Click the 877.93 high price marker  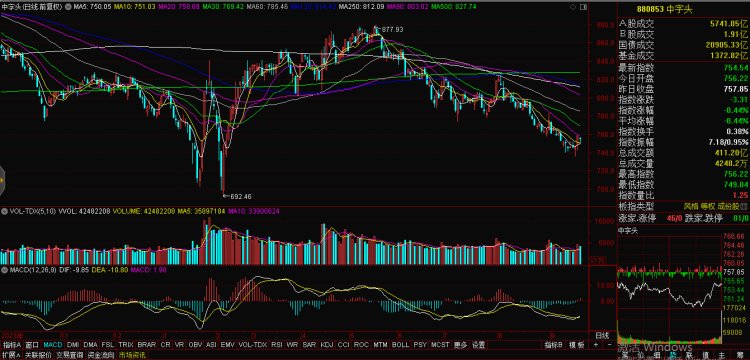click(x=392, y=29)
